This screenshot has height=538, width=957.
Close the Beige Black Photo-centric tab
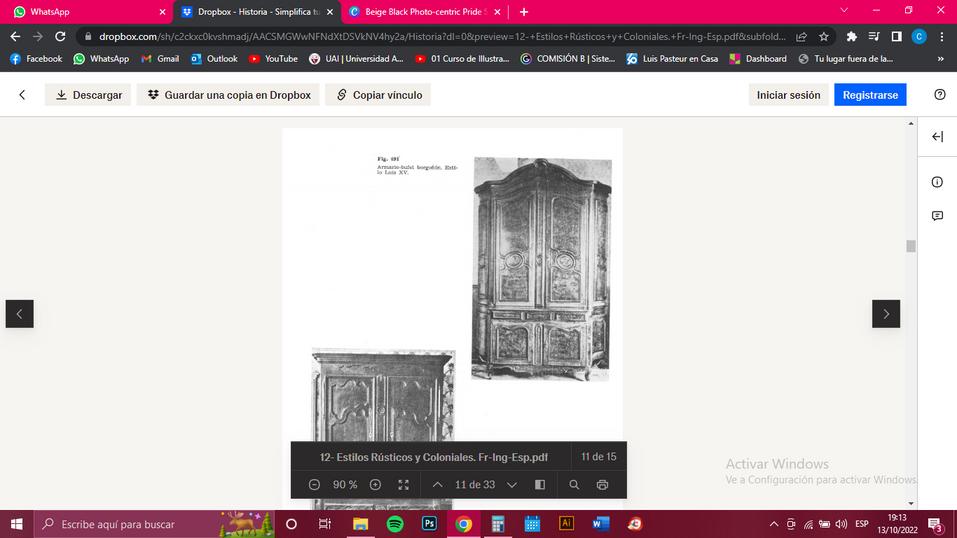pyautogui.click(x=497, y=12)
